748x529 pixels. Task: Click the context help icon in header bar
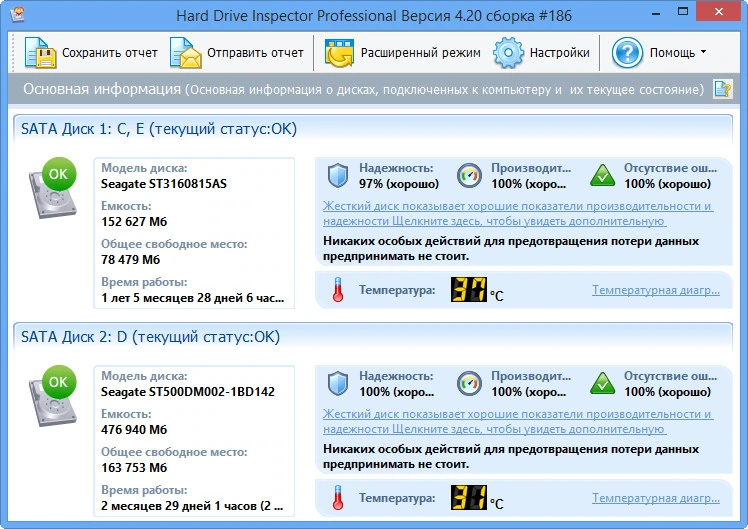(x=723, y=89)
